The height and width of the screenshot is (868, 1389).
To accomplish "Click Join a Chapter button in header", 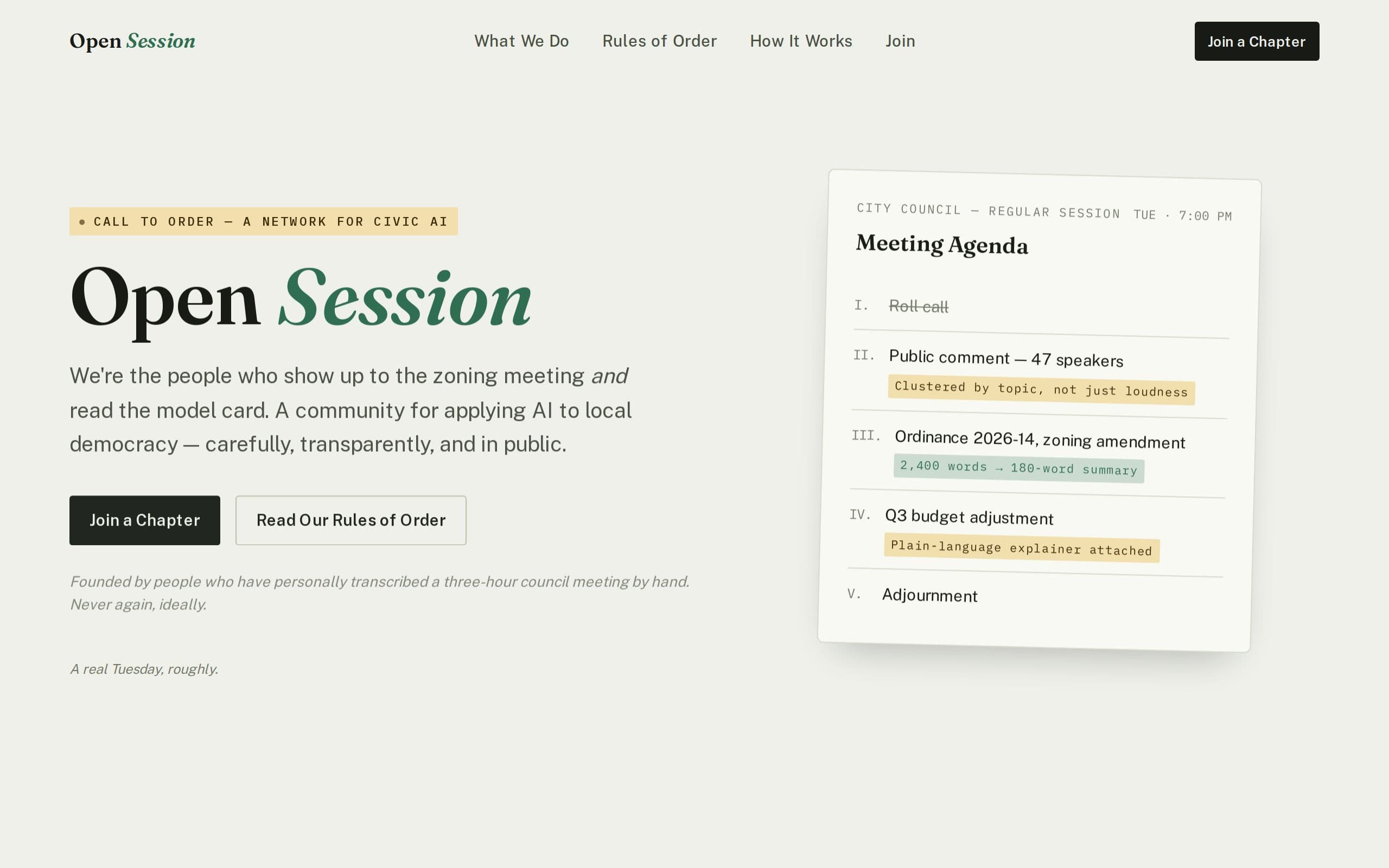I will tap(1257, 41).
